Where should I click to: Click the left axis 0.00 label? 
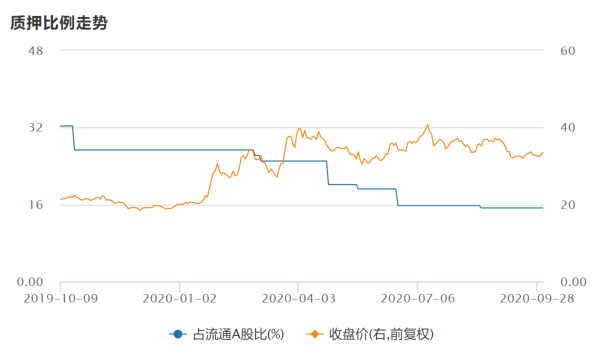pos(30,282)
